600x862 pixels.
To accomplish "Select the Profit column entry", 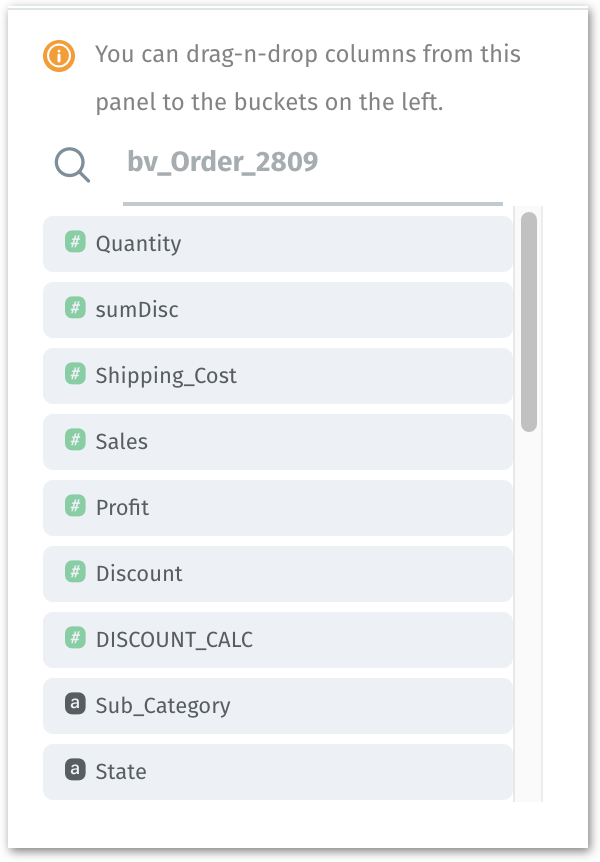I will (x=278, y=507).
